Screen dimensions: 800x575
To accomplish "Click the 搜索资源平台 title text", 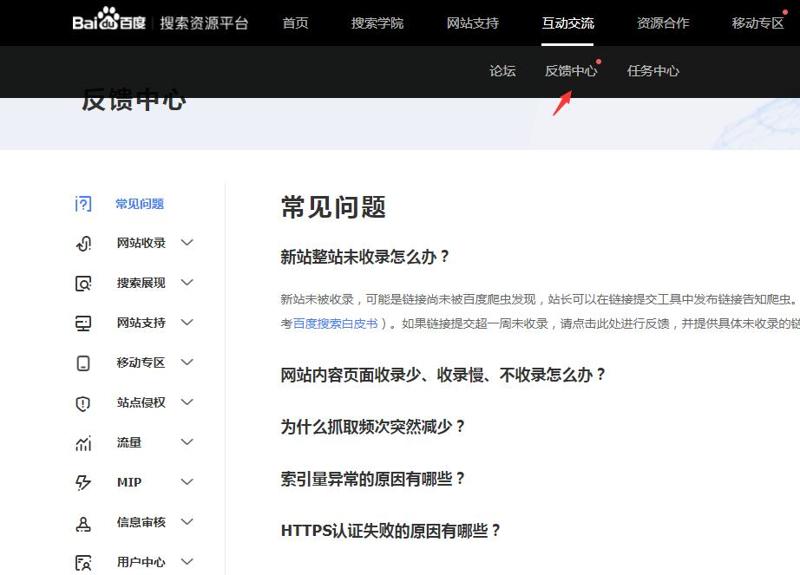I will [x=204, y=23].
